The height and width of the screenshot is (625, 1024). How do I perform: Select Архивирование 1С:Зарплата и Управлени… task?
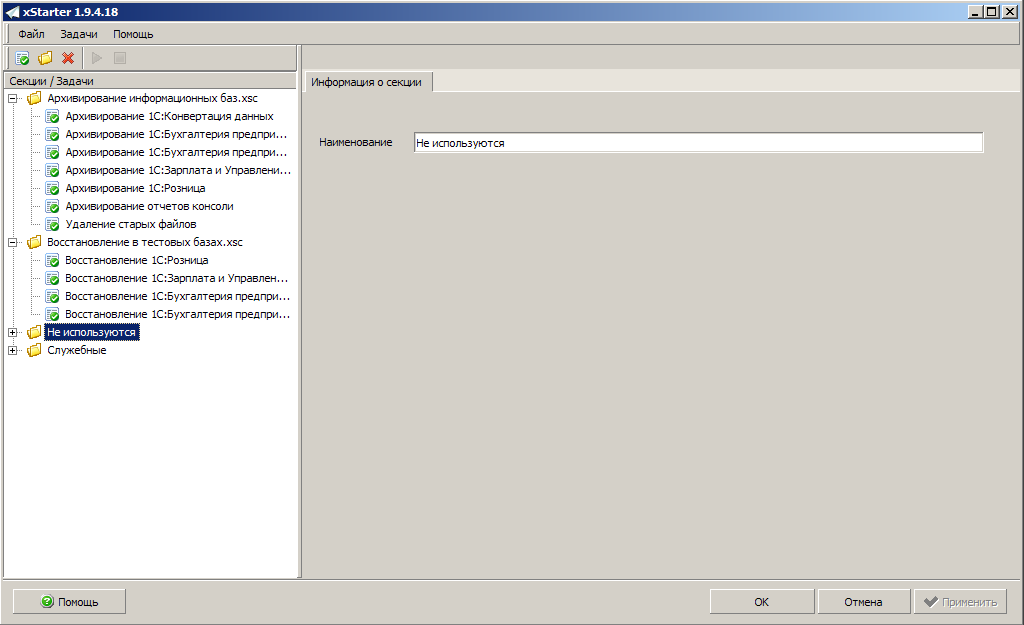pyautogui.click(x=178, y=170)
